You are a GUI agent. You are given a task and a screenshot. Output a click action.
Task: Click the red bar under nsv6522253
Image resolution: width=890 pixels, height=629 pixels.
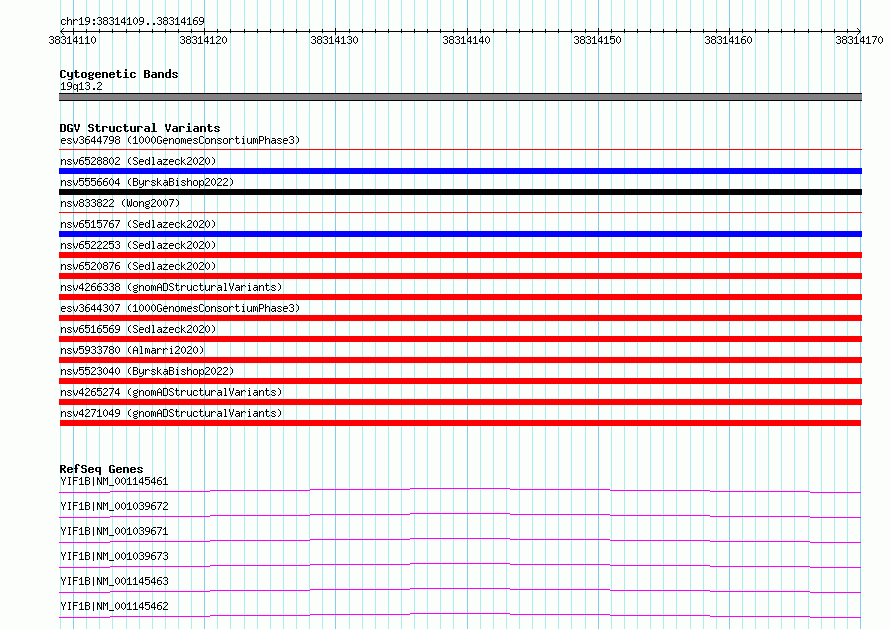click(460, 255)
